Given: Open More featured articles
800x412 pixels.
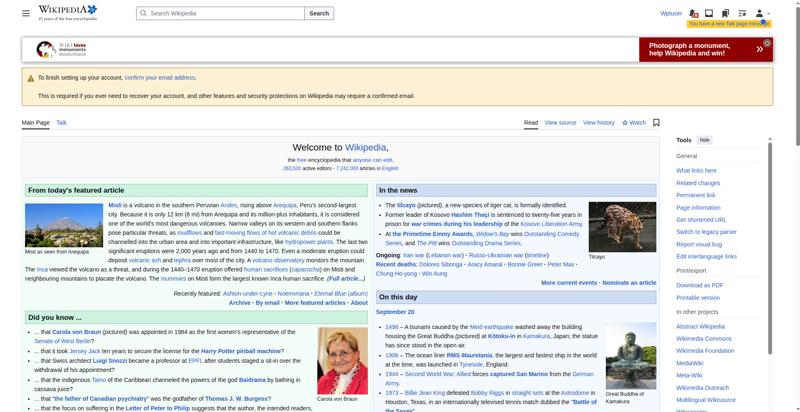Looking at the screenshot, I should pyautogui.click(x=315, y=303).
